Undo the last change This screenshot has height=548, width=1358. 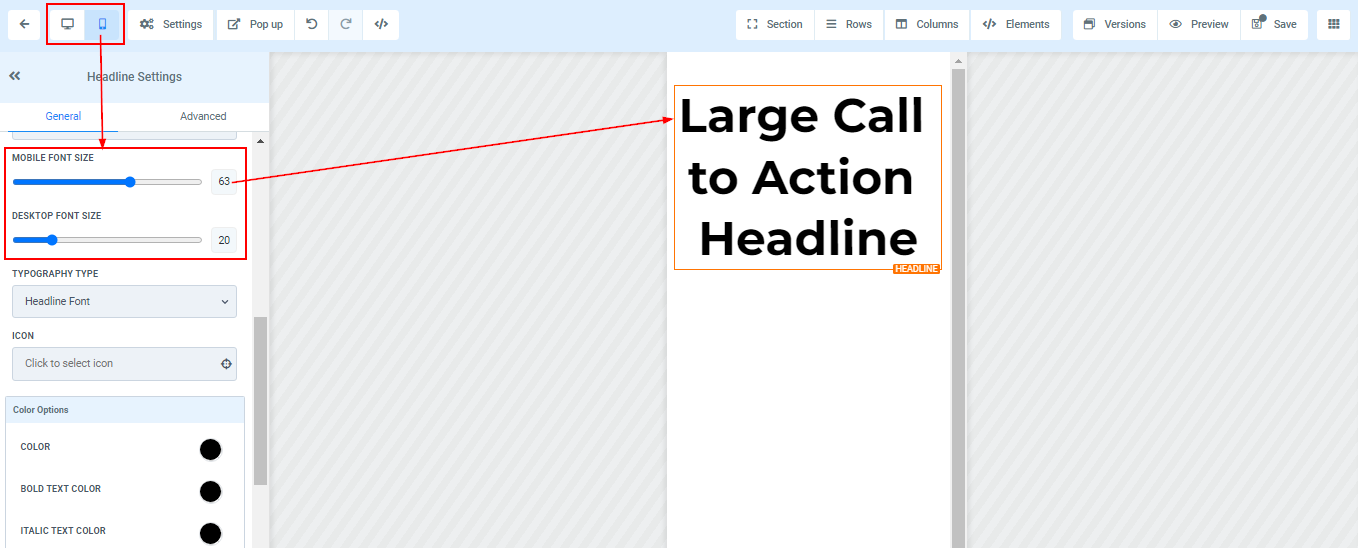(x=312, y=24)
